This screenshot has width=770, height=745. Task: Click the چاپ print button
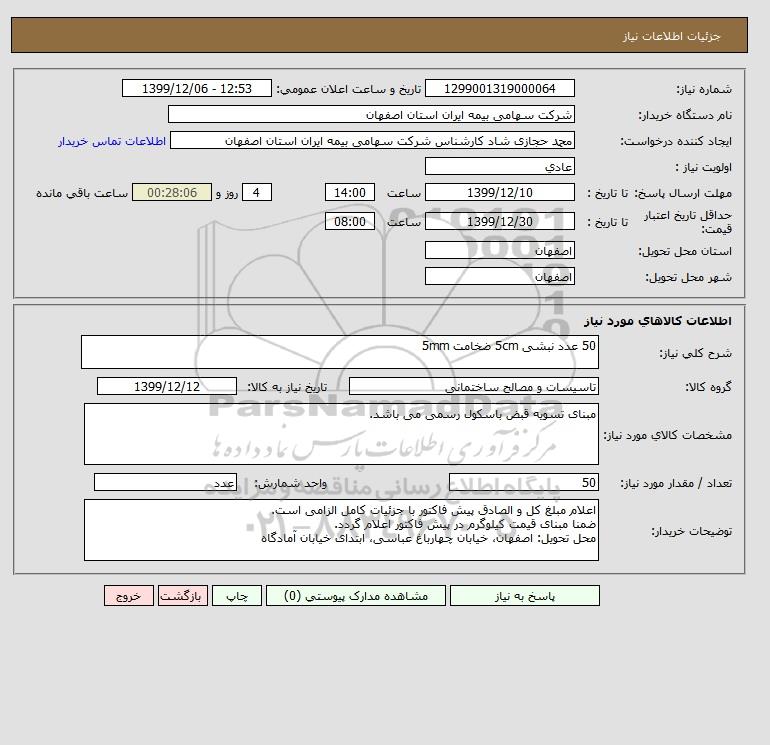click(237, 596)
